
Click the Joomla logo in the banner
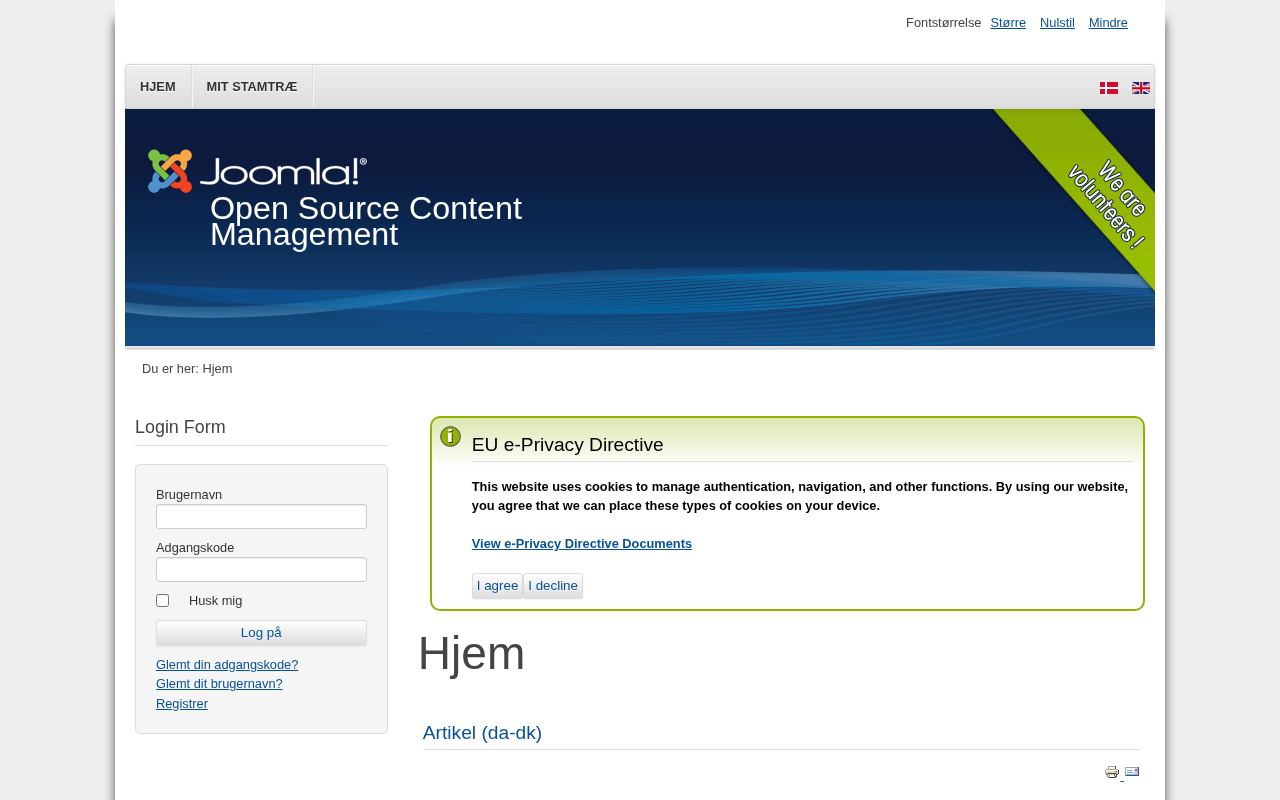pyautogui.click(x=257, y=171)
